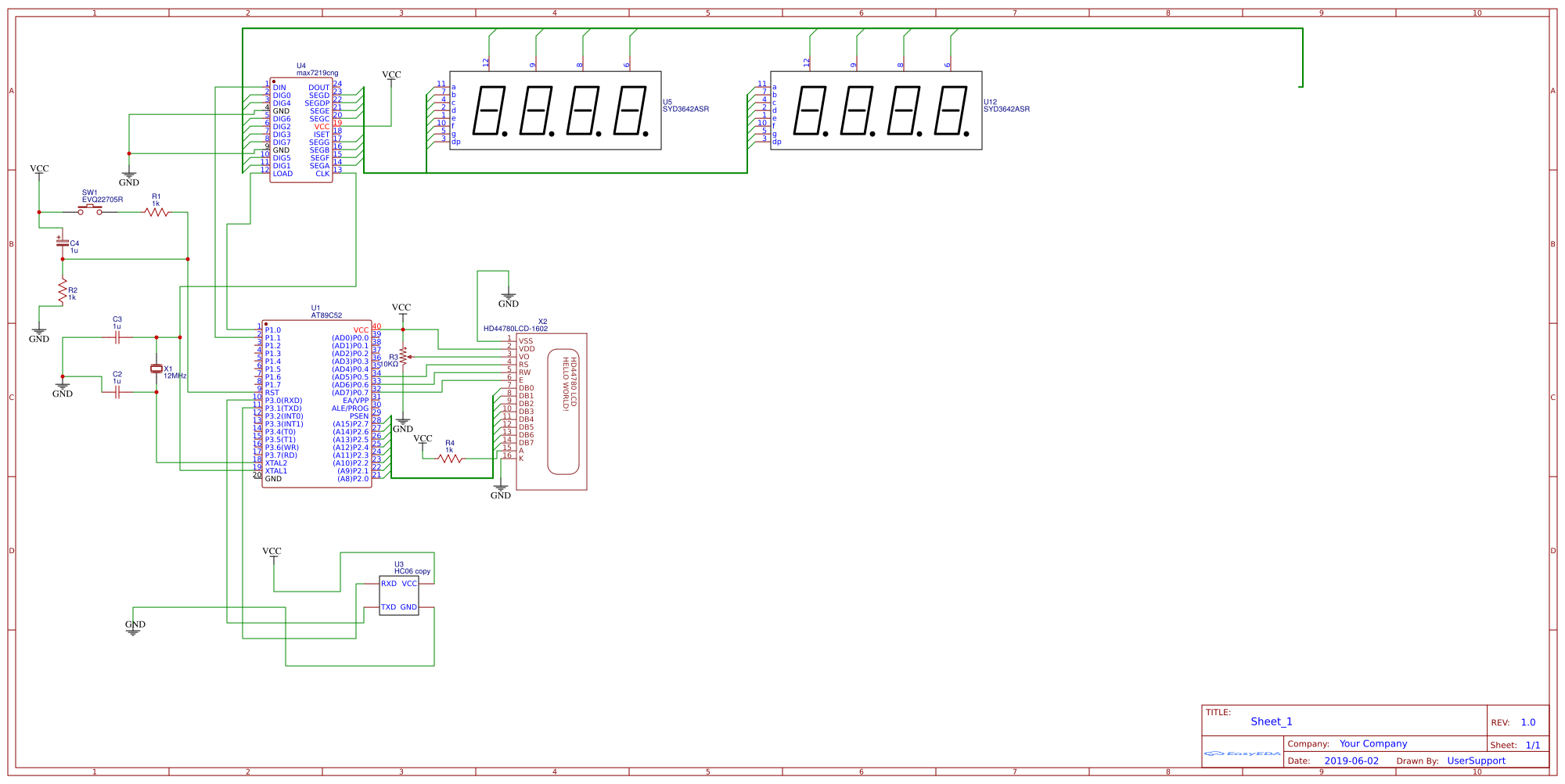Click the Sheet_1 title text
The width and height of the screenshot is (1565, 784).
(x=1272, y=721)
